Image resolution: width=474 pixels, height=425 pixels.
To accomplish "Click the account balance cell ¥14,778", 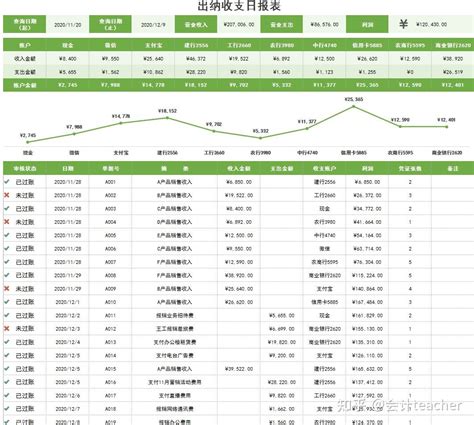I will [153, 85].
